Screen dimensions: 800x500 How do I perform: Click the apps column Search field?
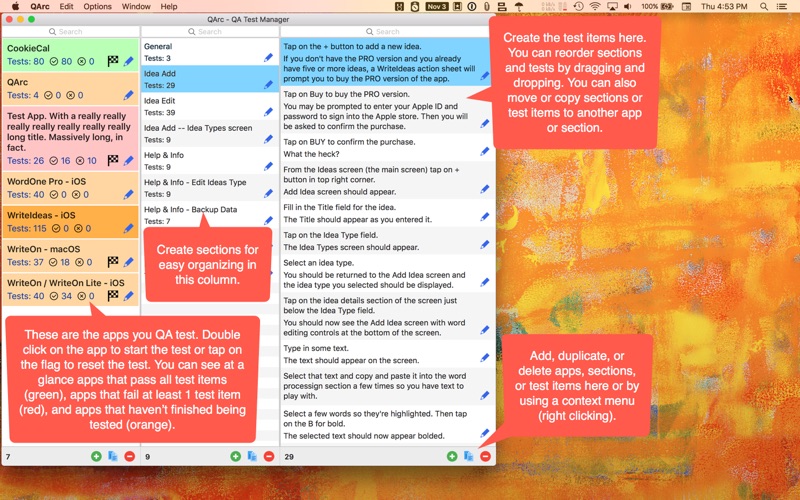70,32
